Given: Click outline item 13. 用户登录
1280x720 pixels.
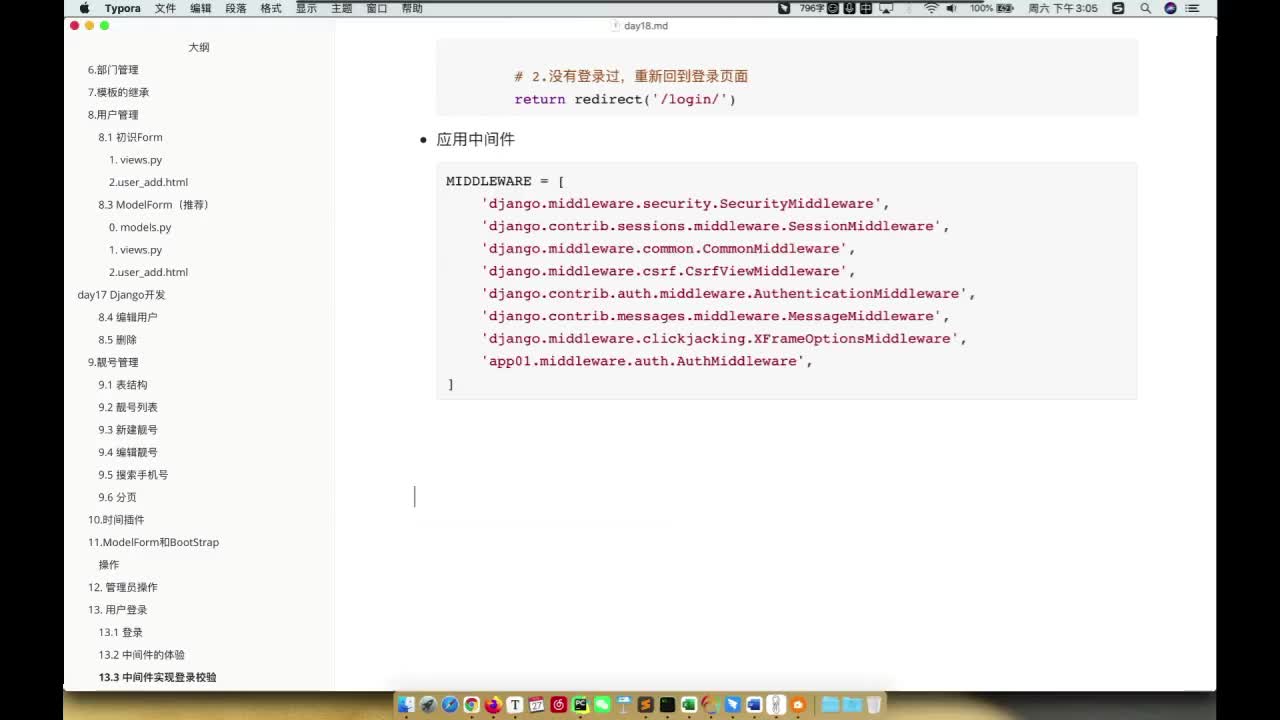Looking at the screenshot, I should coord(117,610).
